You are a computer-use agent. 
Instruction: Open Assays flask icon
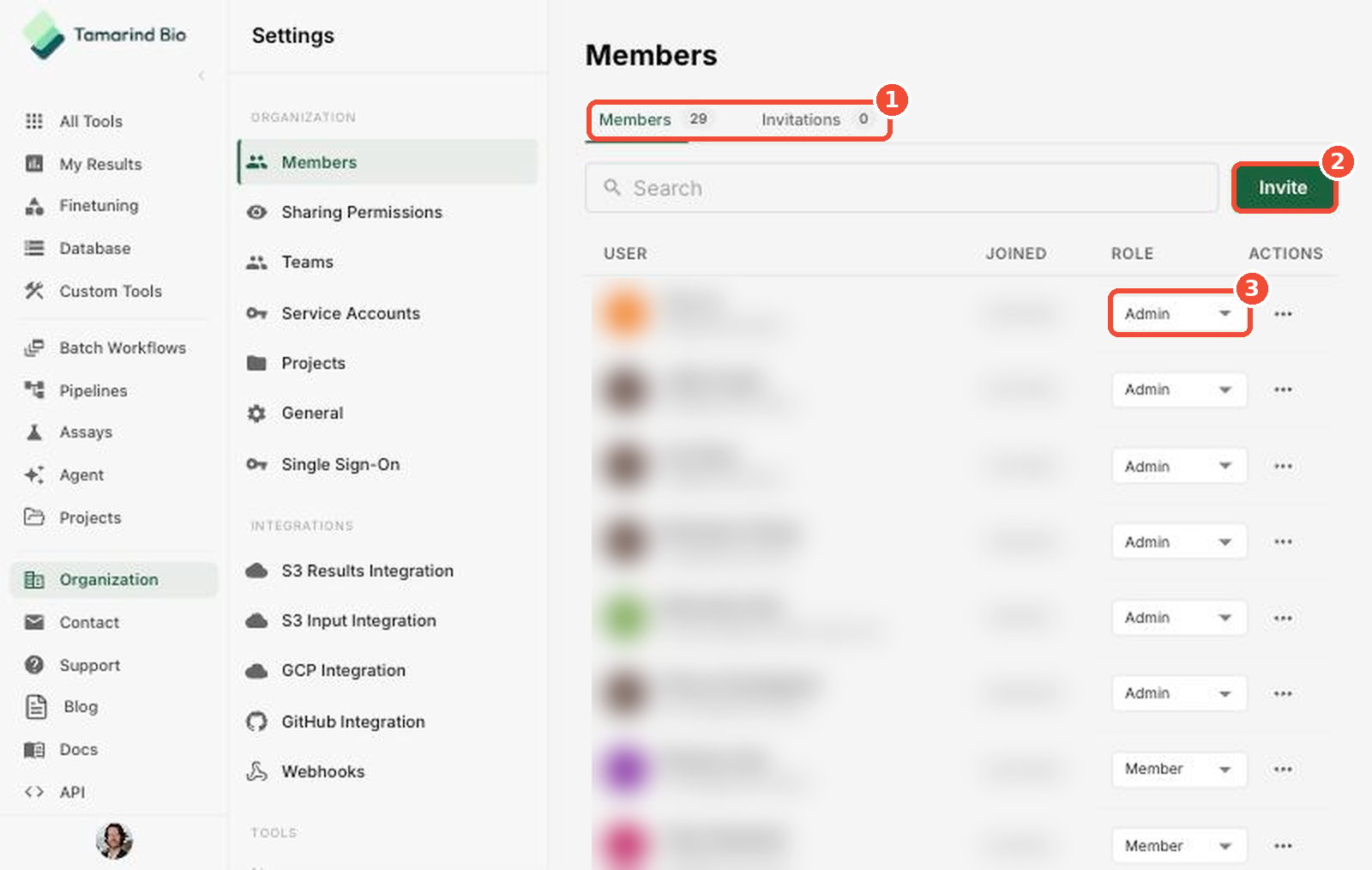[34, 432]
